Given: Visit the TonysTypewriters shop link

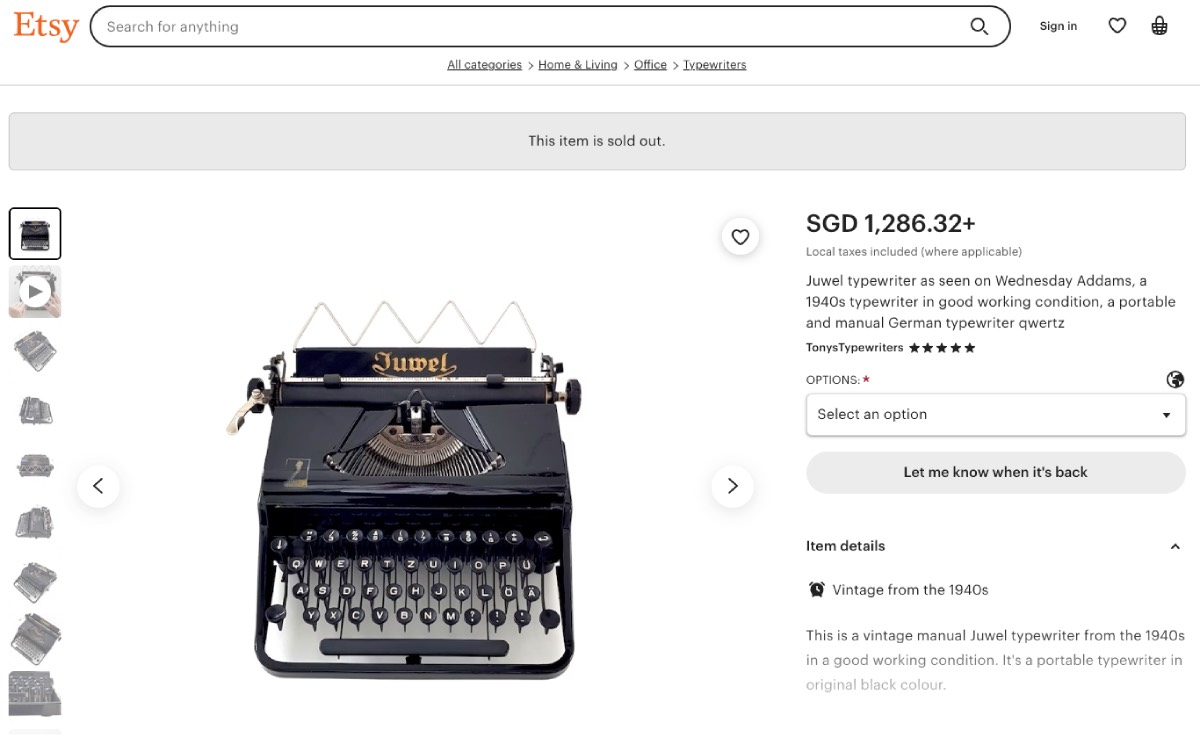Looking at the screenshot, I should tap(854, 348).
